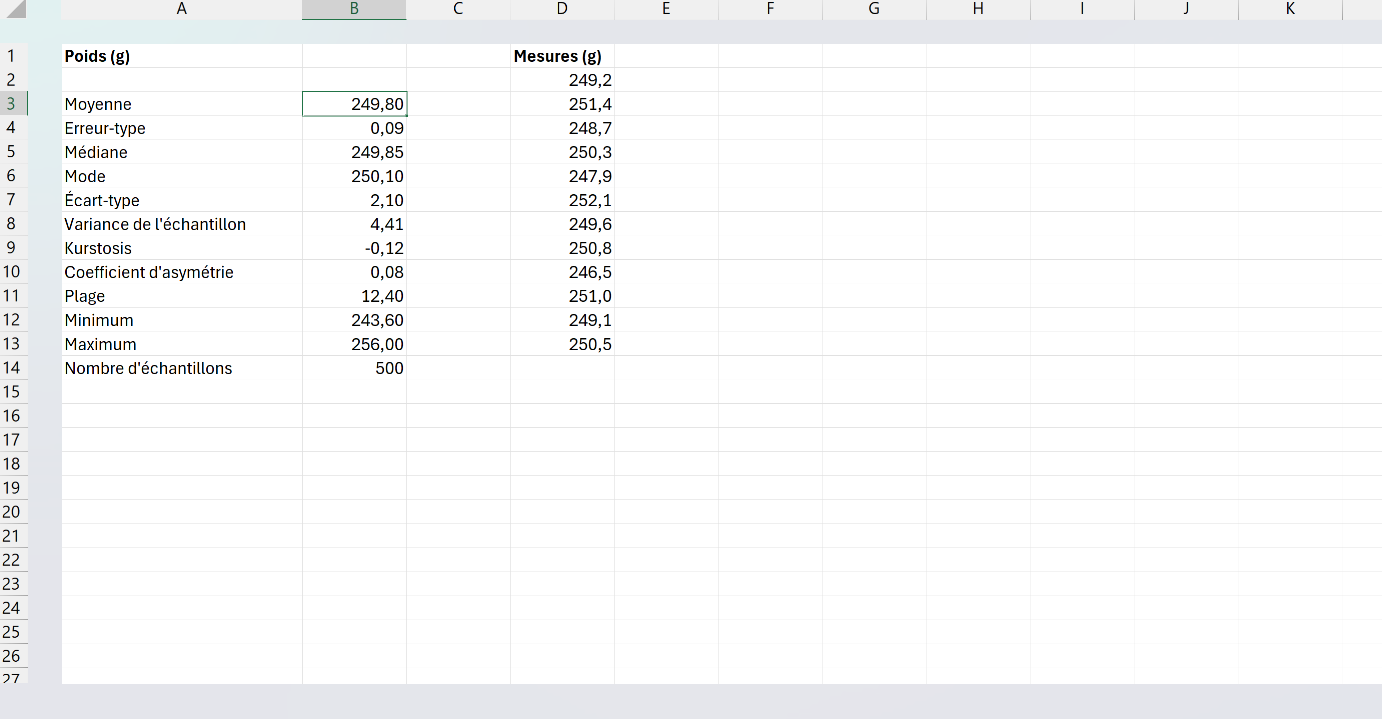This screenshot has height=719, width=1382.
Task: Select measurement 248,7 in column D
Action: 562,128
